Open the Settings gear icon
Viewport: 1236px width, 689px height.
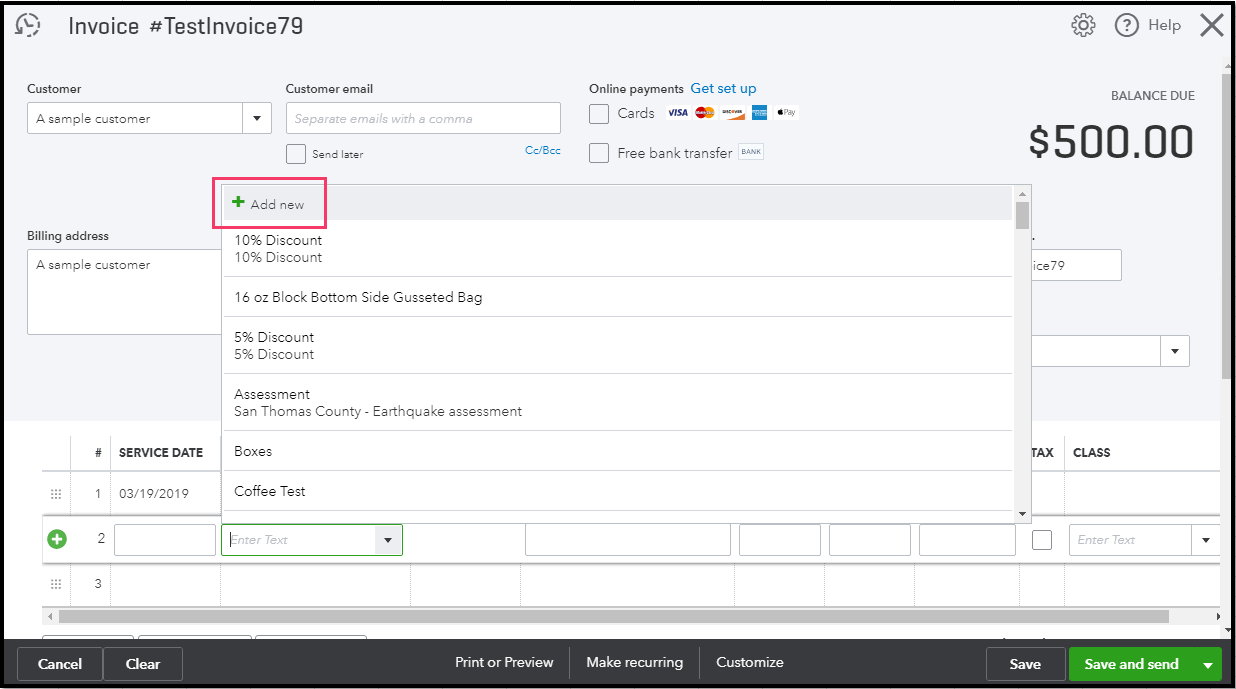1082,25
